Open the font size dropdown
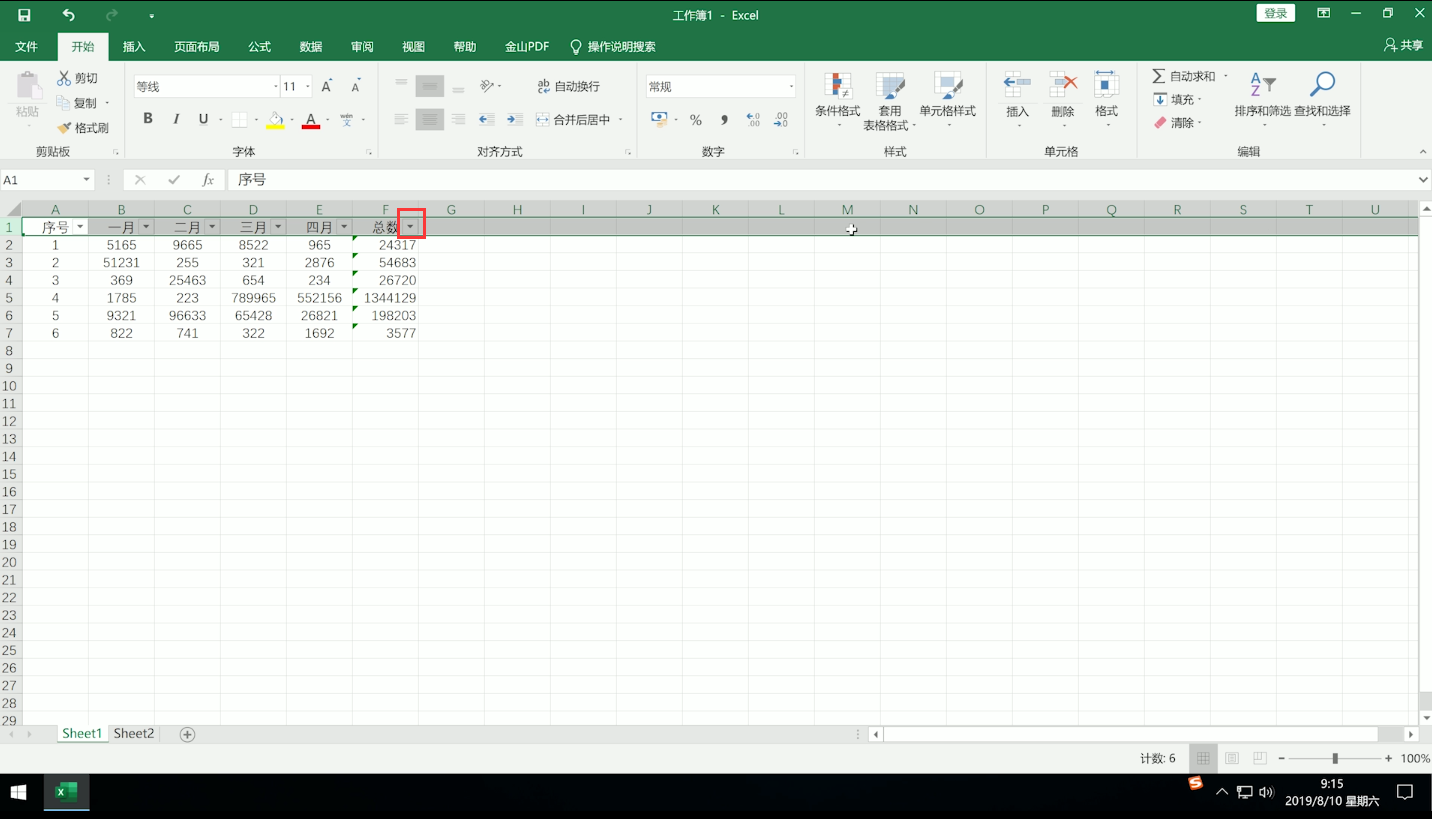1432x819 pixels. pyautogui.click(x=308, y=87)
